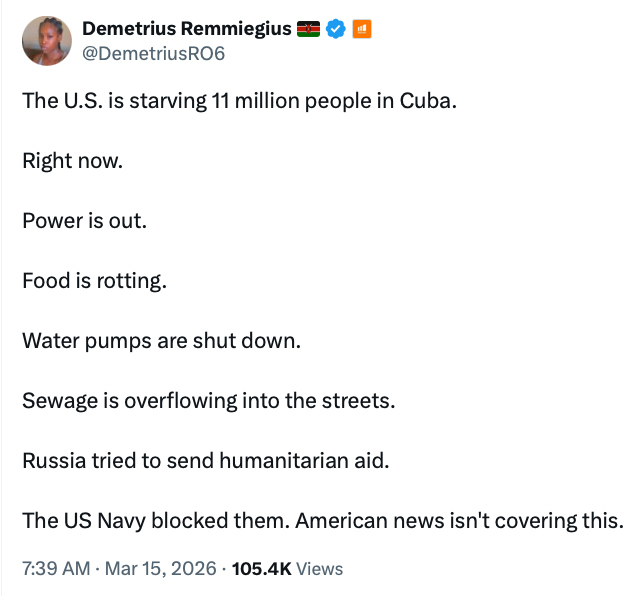The height and width of the screenshot is (596, 642).
Task: Click "The U.S." at the tweet's start
Action: (56, 101)
